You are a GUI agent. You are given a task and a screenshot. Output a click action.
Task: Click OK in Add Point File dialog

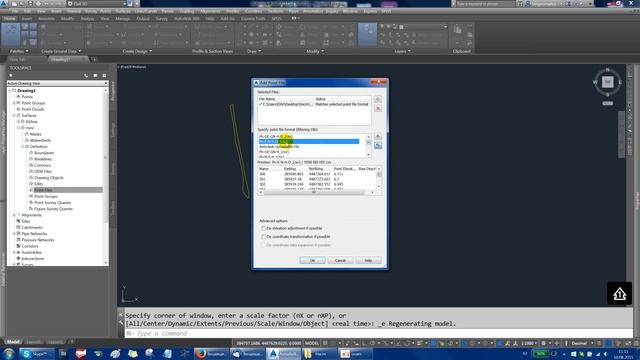click(312, 260)
